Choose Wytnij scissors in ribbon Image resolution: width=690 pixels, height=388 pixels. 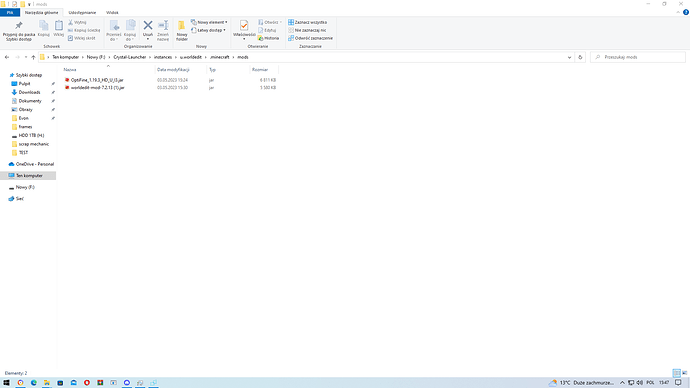[x=77, y=22]
